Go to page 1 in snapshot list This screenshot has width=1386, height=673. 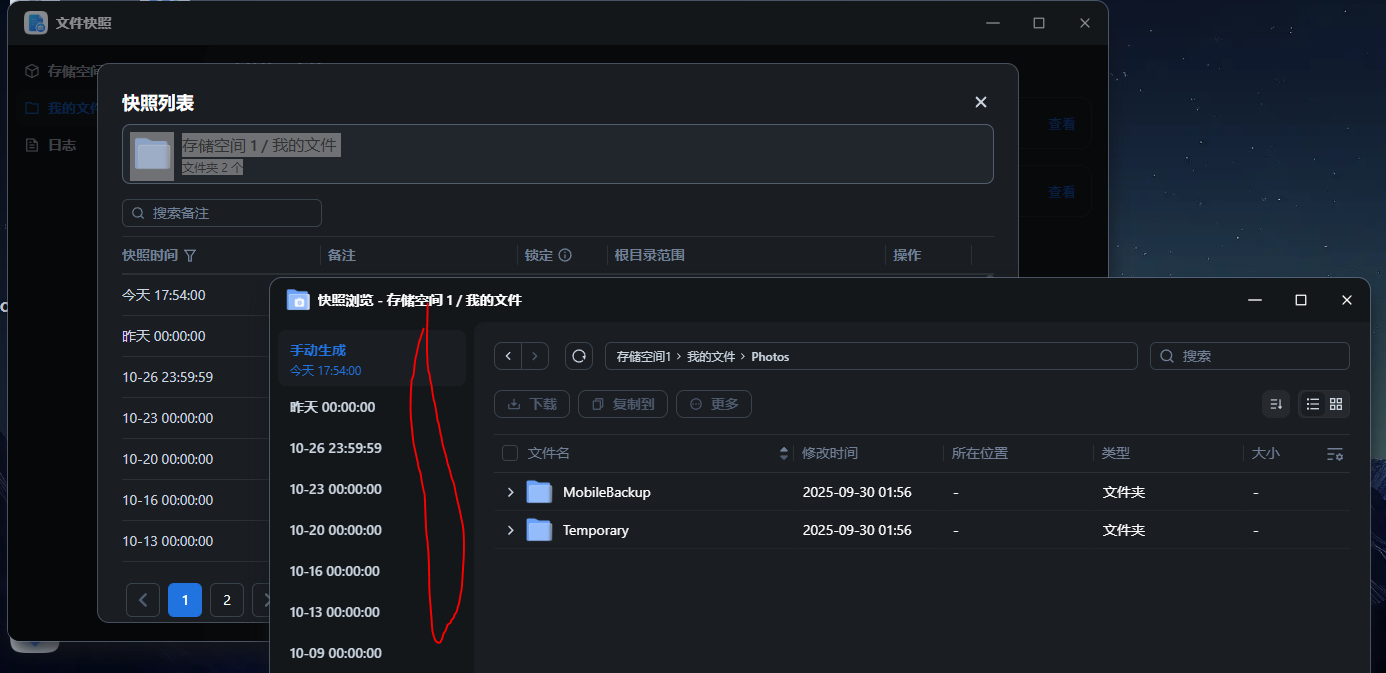point(185,600)
